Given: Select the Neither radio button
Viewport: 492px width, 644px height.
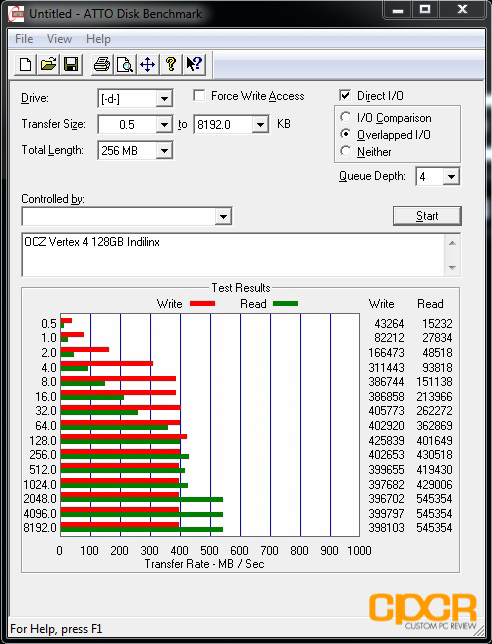Looking at the screenshot, I should pyautogui.click(x=345, y=151).
